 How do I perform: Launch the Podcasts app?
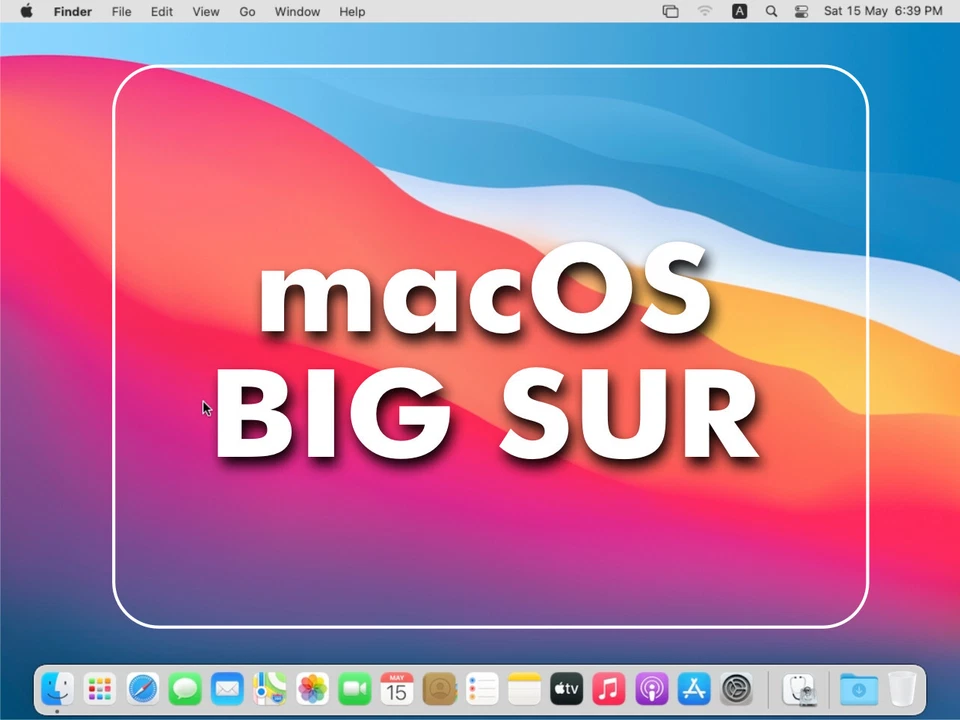(651, 689)
